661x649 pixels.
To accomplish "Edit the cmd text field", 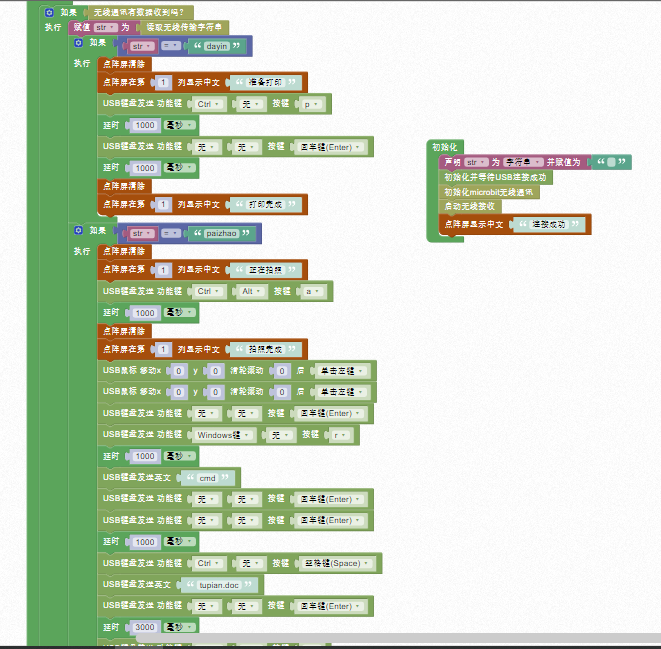I will pyautogui.click(x=207, y=478).
